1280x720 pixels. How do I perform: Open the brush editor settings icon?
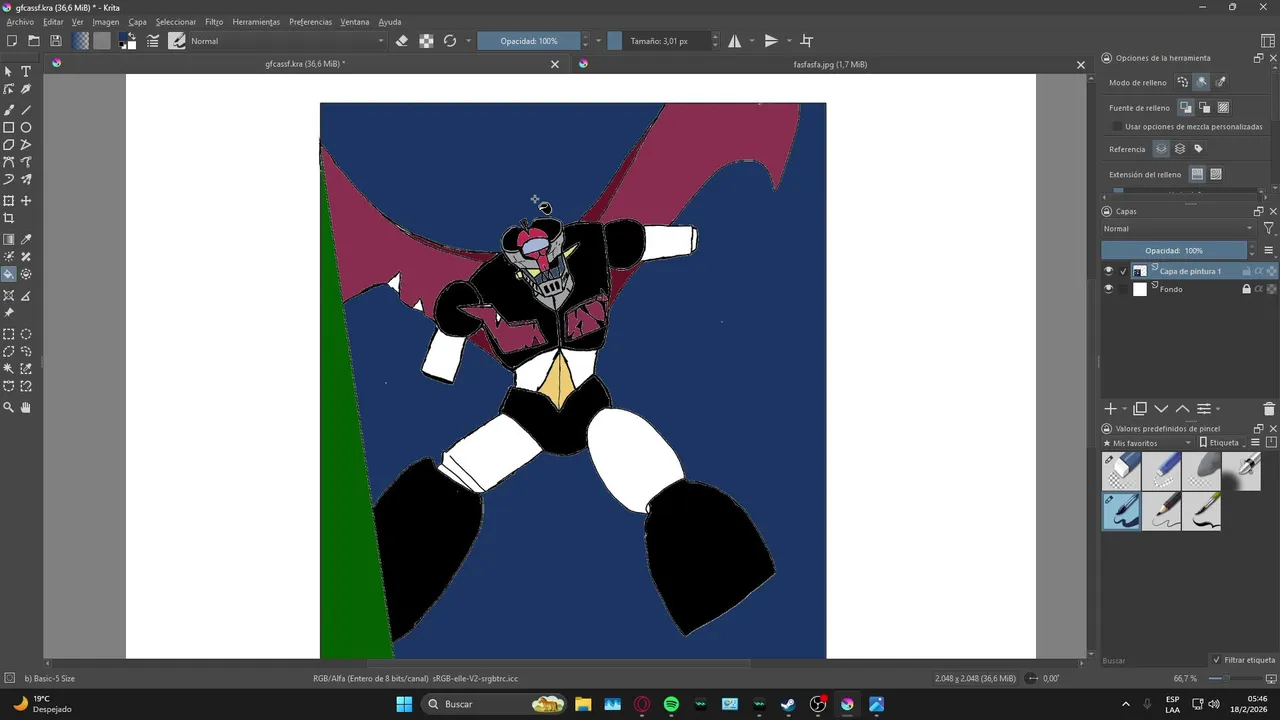click(x=153, y=41)
